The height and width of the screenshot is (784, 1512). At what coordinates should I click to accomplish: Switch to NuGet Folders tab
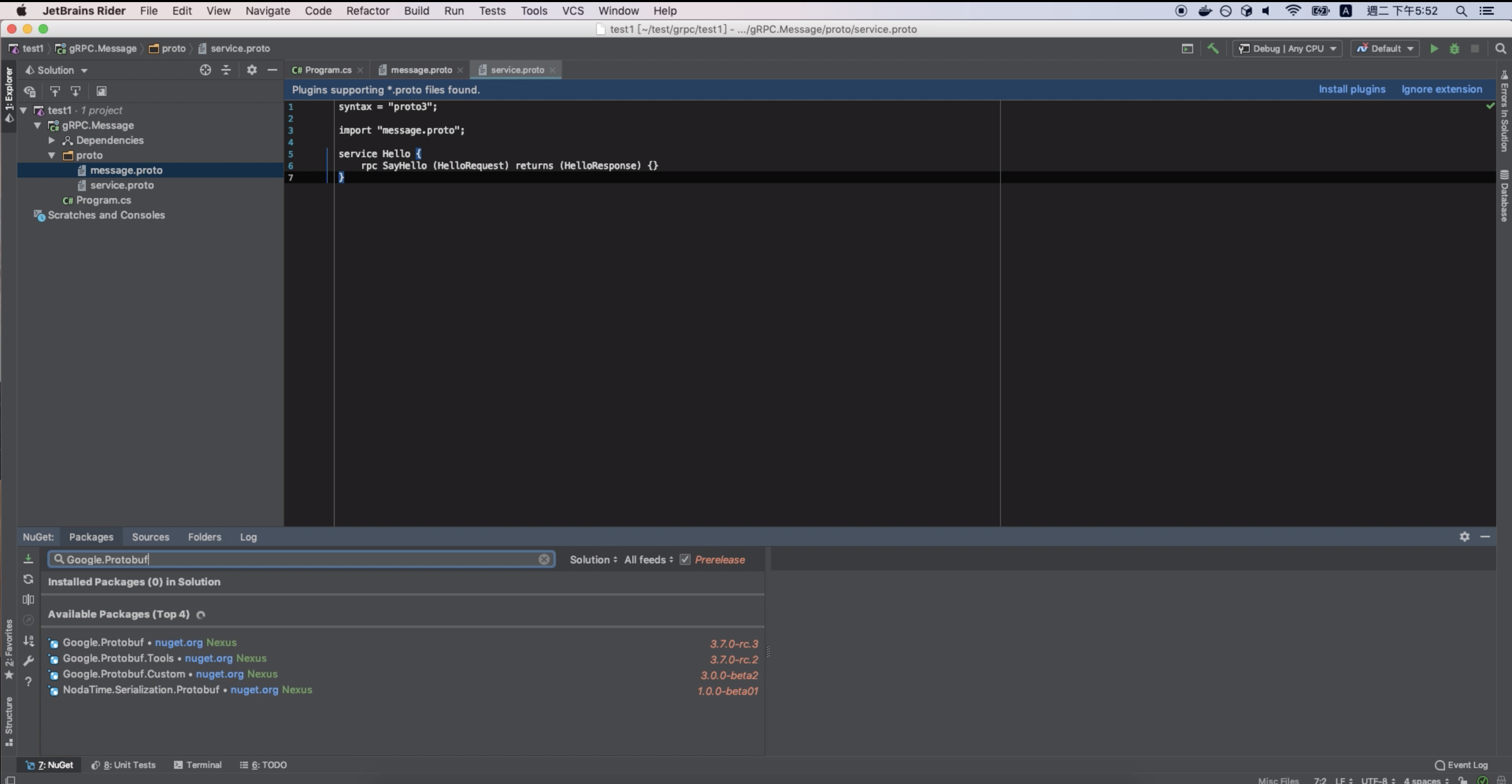[x=204, y=537]
